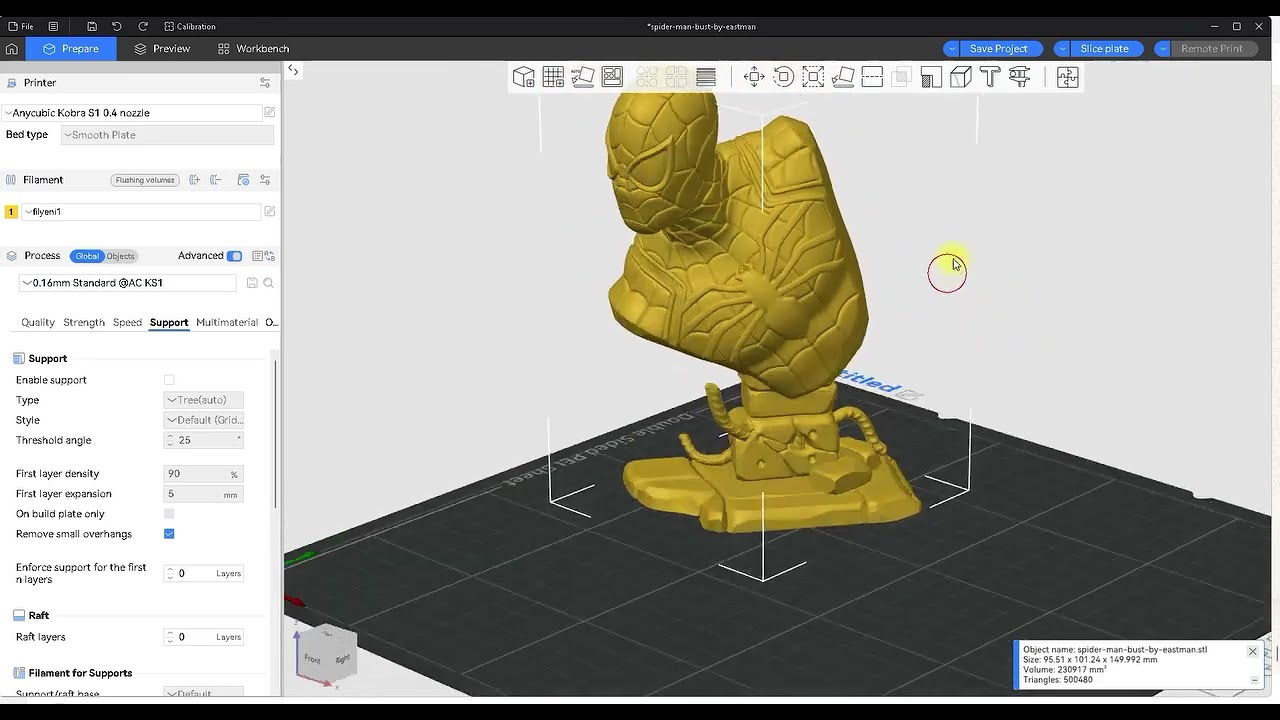Open Flushing volumes settings
The height and width of the screenshot is (720, 1280).
pyautogui.click(x=145, y=180)
